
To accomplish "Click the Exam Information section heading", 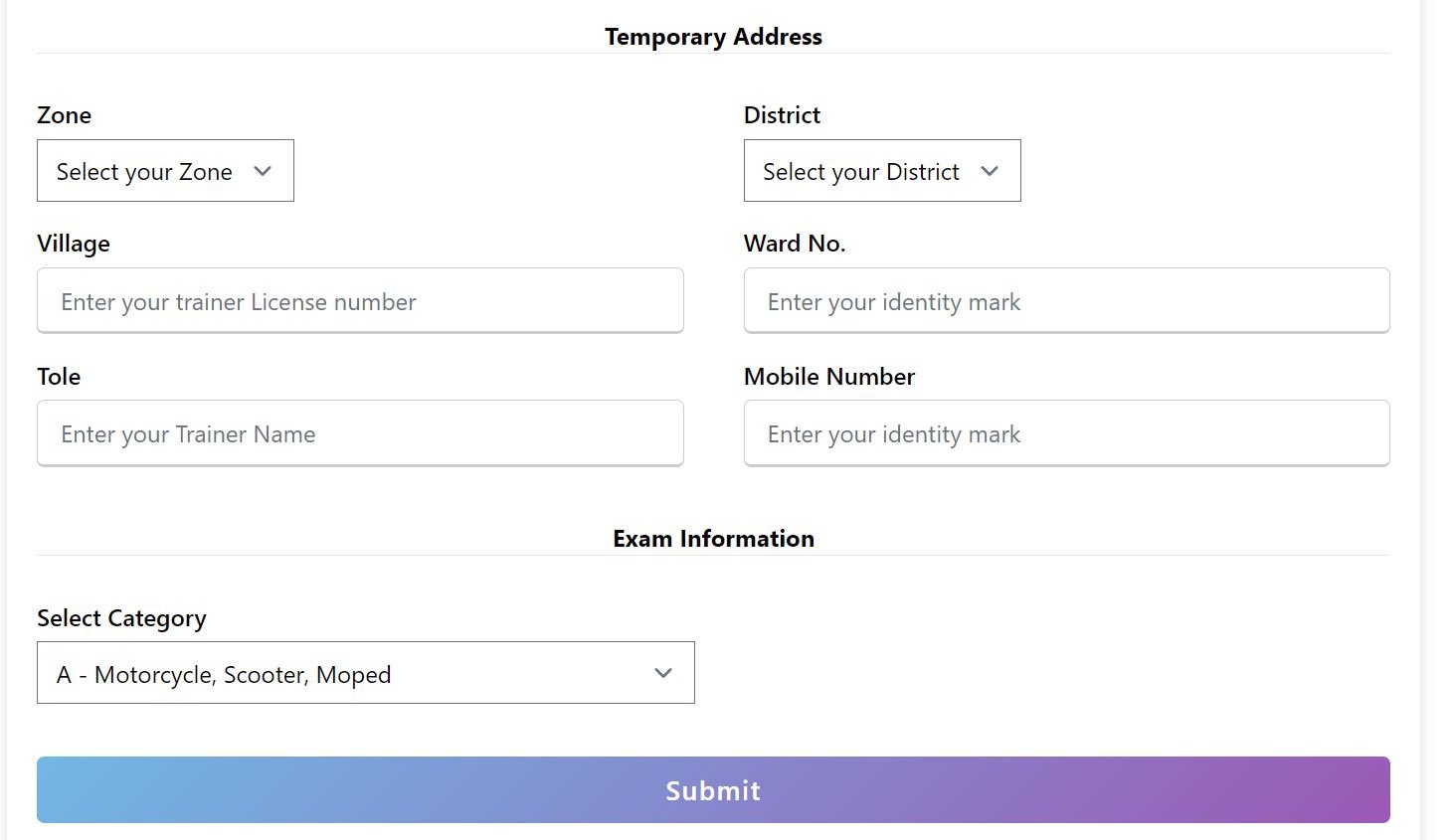I will (x=713, y=539).
